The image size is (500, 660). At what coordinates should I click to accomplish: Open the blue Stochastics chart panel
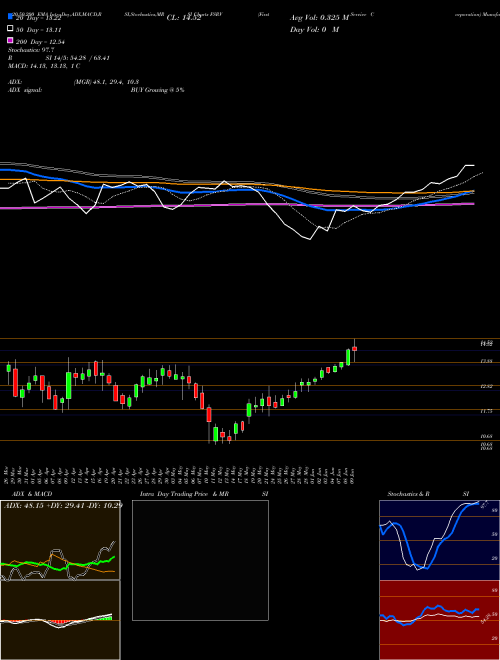pyautogui.click(x=439, y=540)
